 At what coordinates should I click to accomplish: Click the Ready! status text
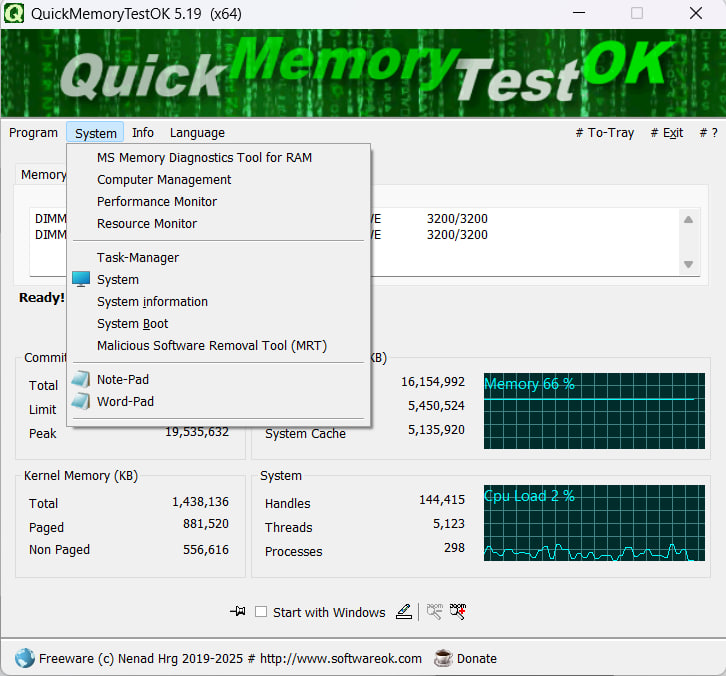[42, 297]
